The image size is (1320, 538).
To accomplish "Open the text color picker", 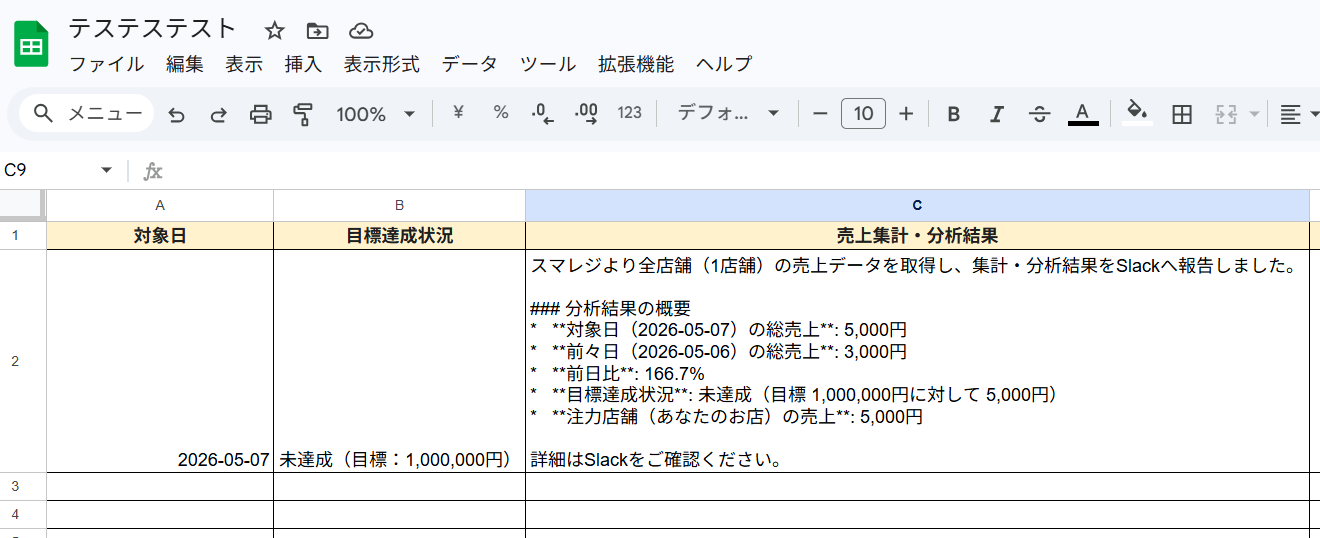I will point(1083,114).
